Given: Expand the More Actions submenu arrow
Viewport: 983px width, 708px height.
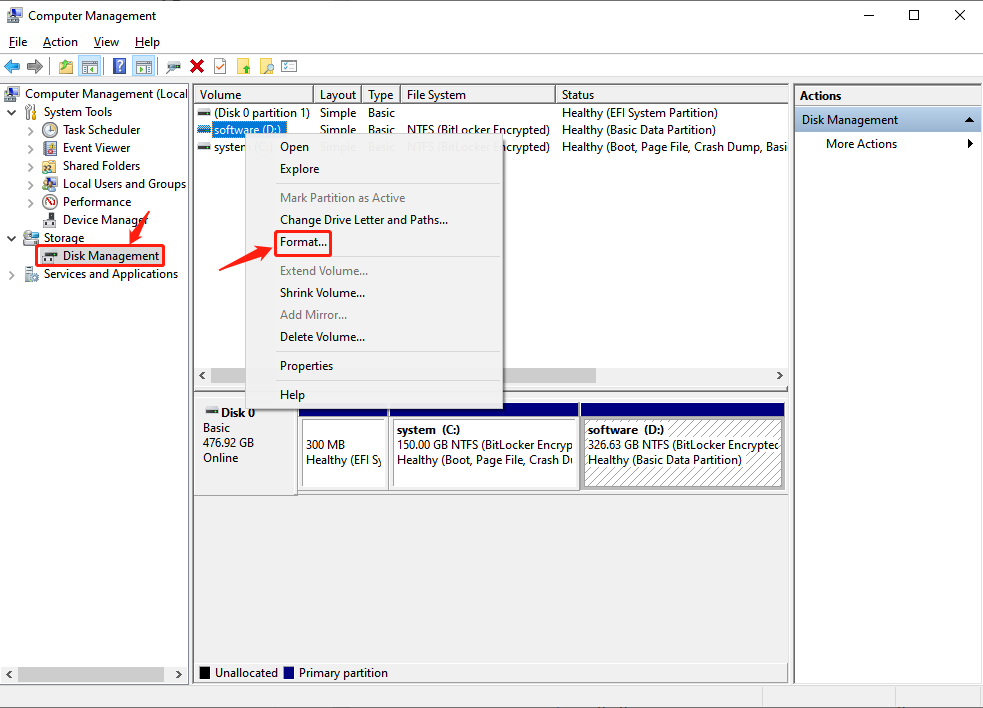Looking at the screenshot, I should [x=969, y=144].
